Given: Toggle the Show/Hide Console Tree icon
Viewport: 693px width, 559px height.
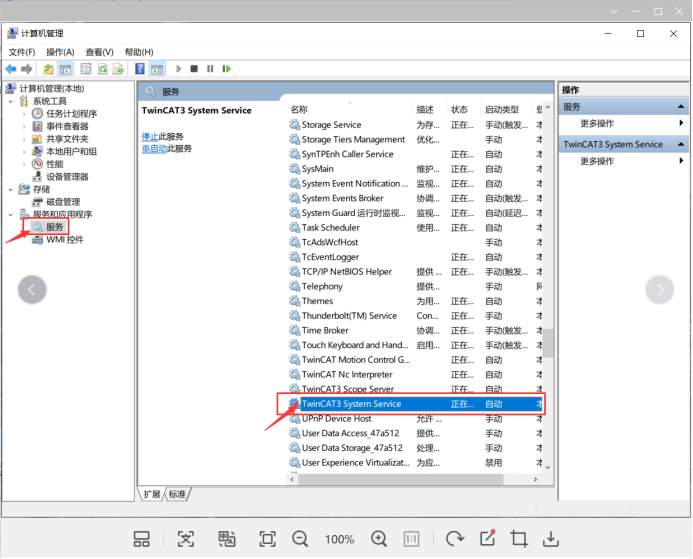Looking at the screenshot, I should 65,69.
